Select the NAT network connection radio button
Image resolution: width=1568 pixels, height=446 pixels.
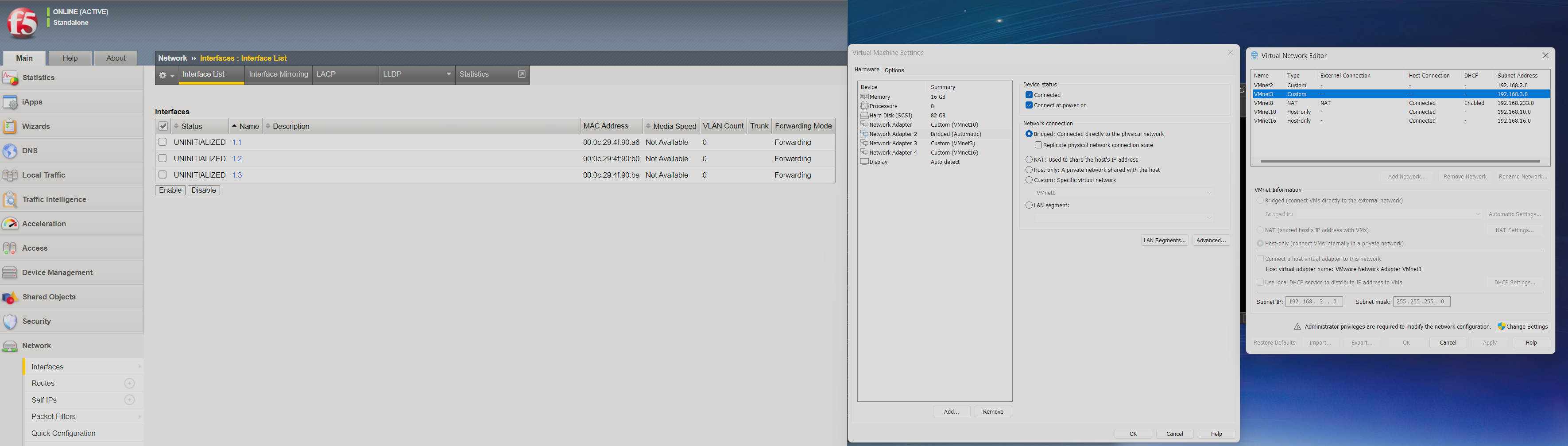[x=1029, y=159]
